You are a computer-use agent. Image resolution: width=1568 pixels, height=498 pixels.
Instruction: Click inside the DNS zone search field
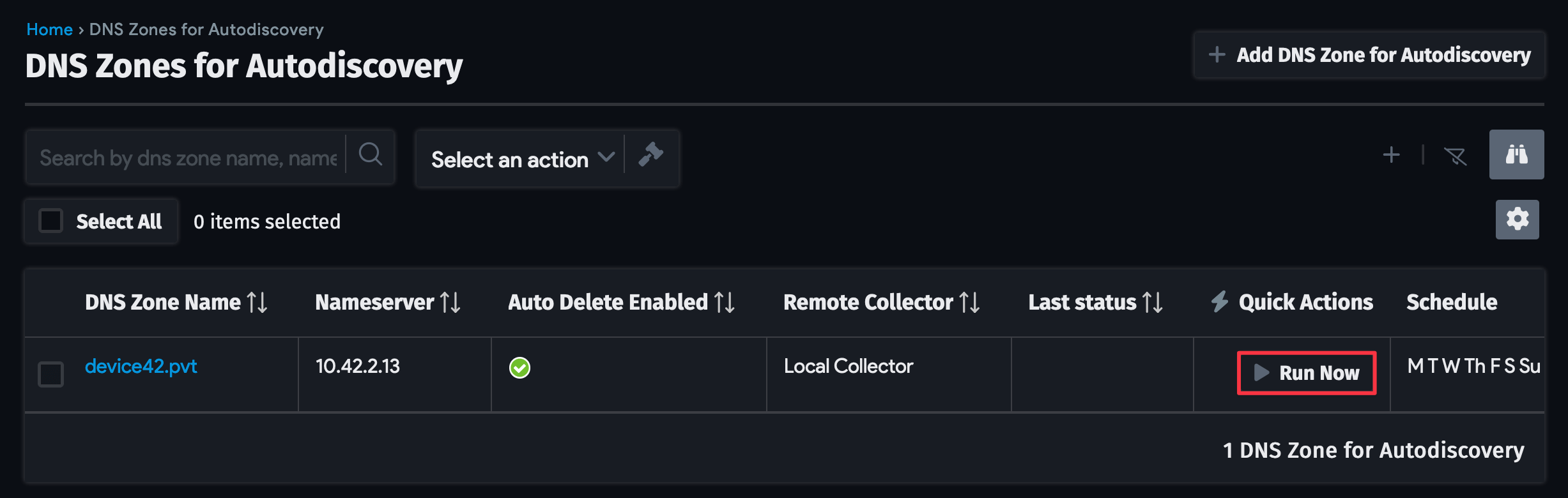185,156
